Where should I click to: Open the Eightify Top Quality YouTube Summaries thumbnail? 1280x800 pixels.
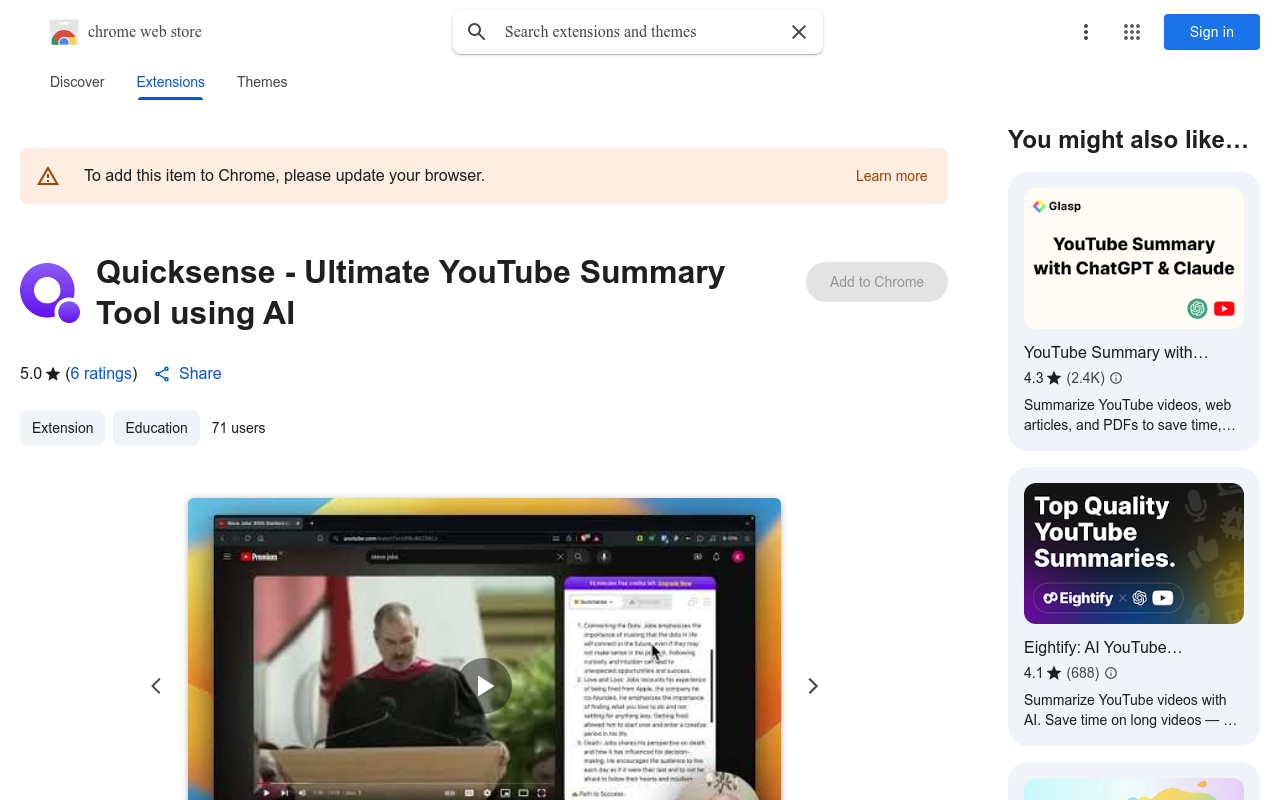coord(1134,553)
